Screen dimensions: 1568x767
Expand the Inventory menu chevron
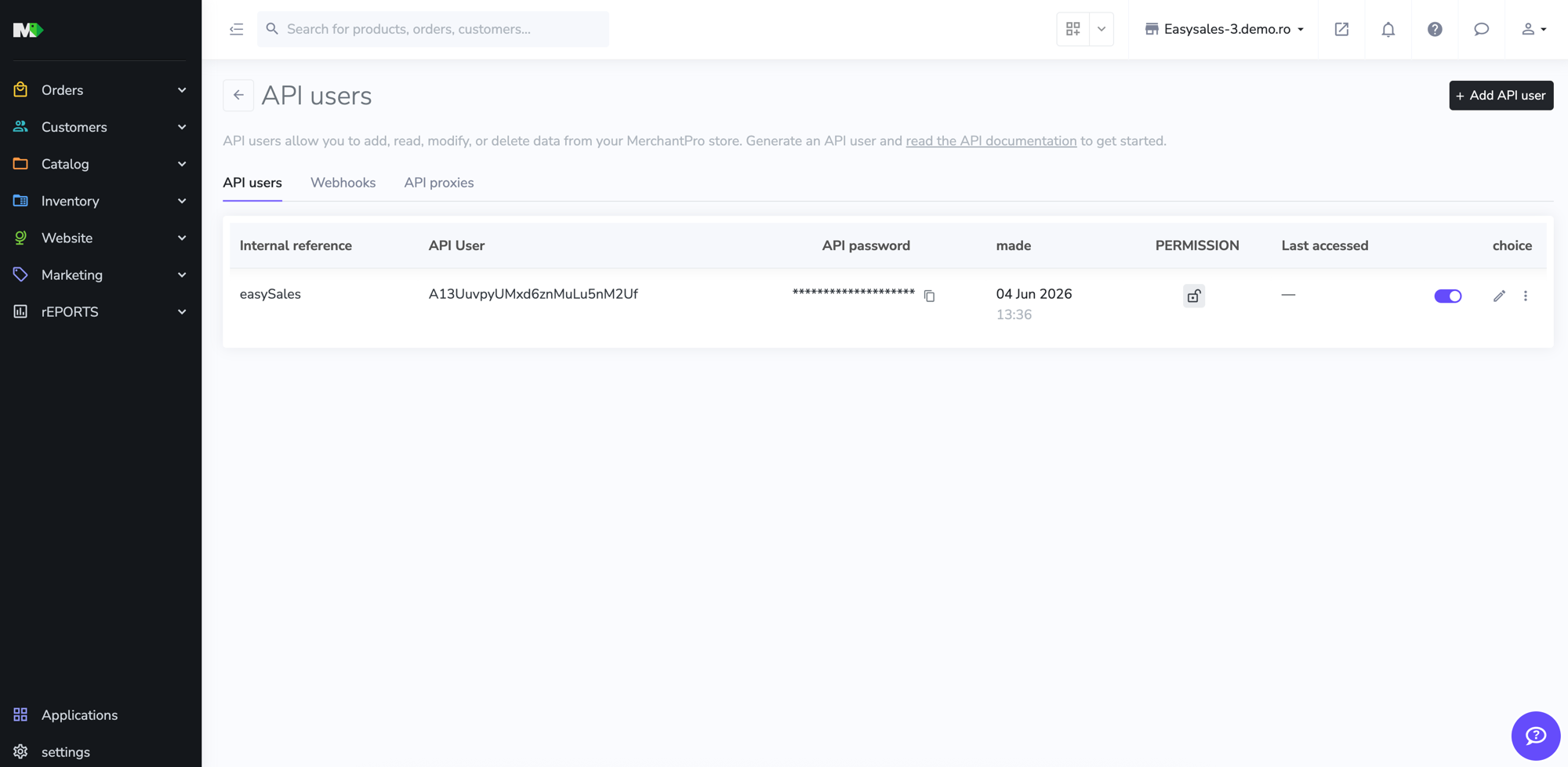click(x=182, y=201)
